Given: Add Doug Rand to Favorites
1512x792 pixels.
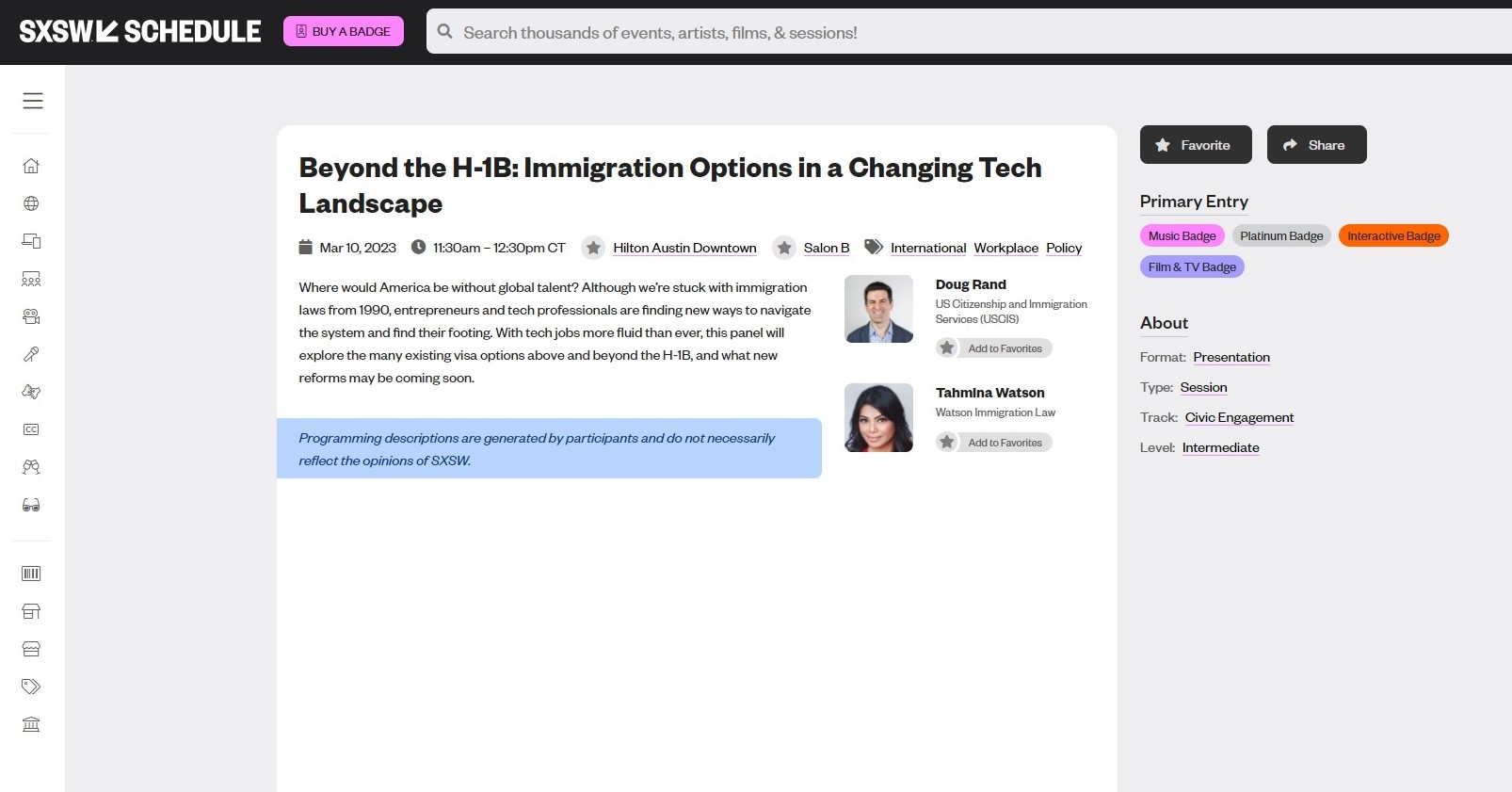Looking at the screenshot, I should 994,348.
